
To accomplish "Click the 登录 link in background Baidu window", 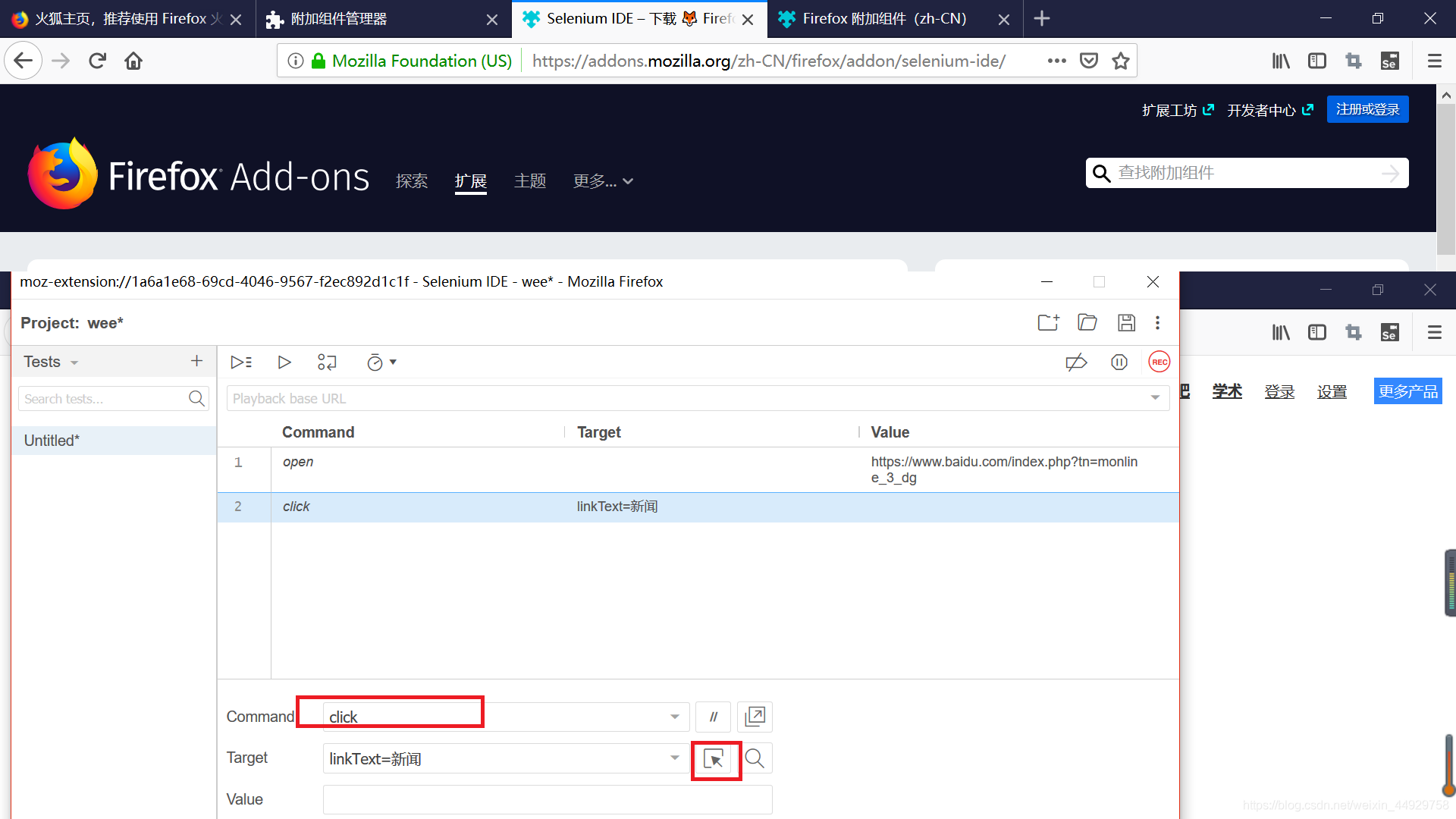I will click(x=1279, y=391).
